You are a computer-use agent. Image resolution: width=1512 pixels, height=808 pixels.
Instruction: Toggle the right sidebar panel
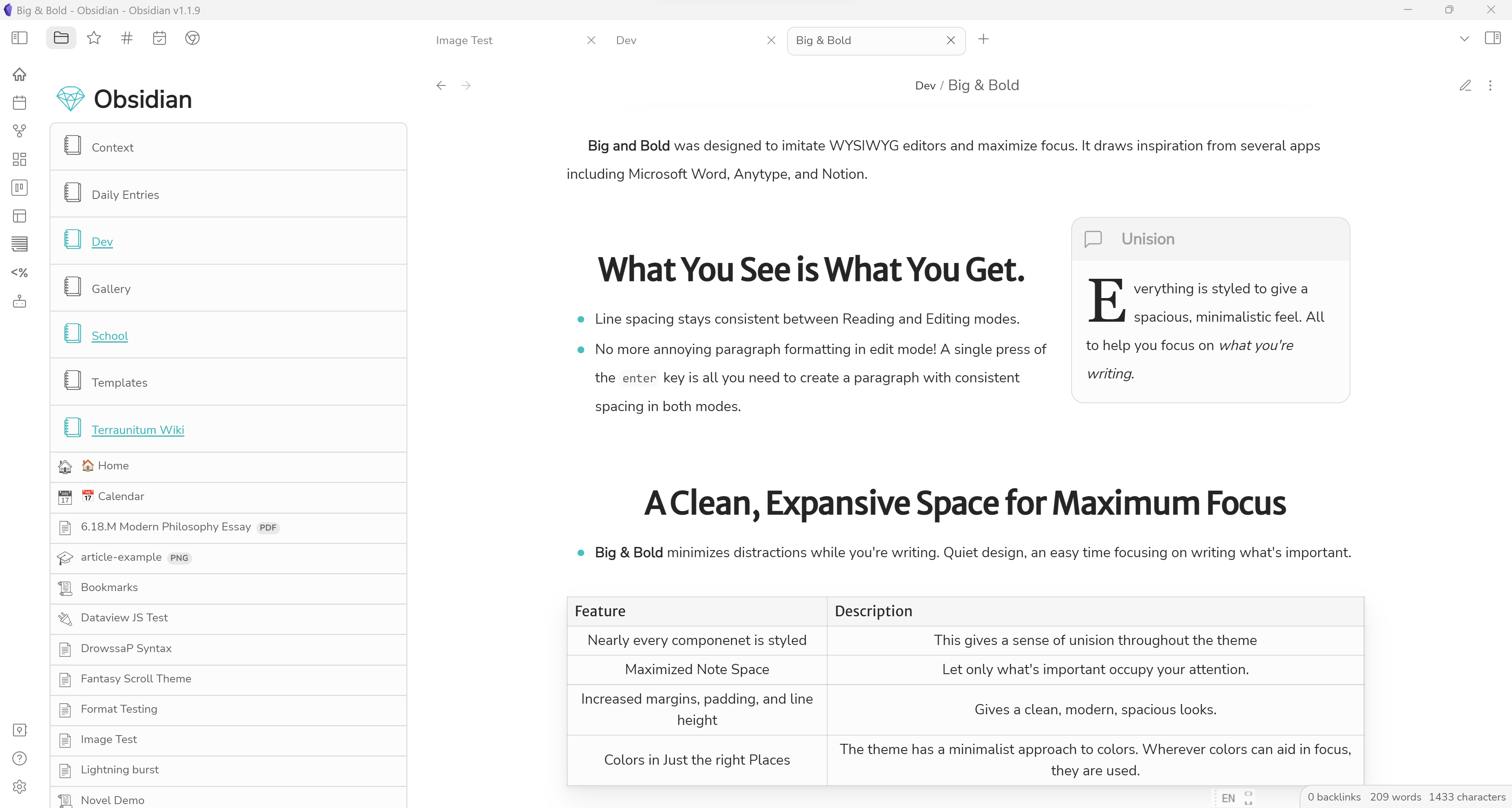coord(1492,39)
